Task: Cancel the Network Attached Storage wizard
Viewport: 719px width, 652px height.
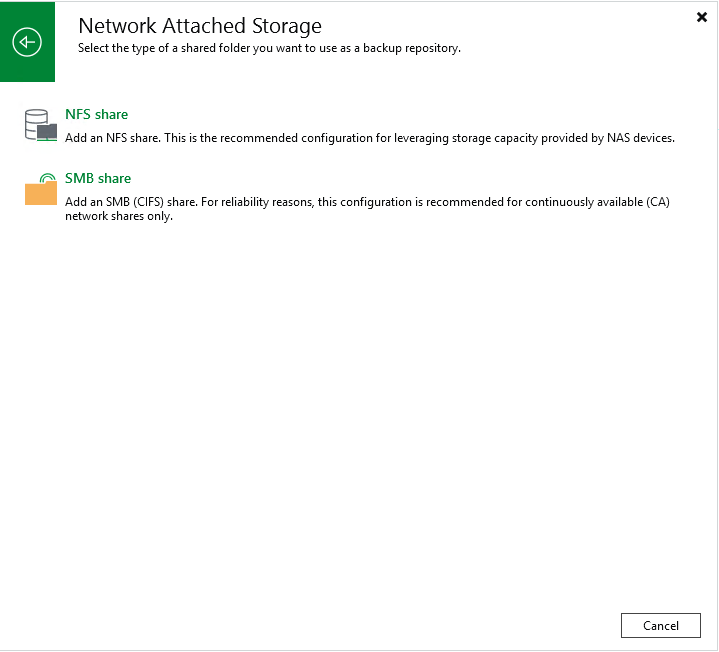Action: (661, 625)
